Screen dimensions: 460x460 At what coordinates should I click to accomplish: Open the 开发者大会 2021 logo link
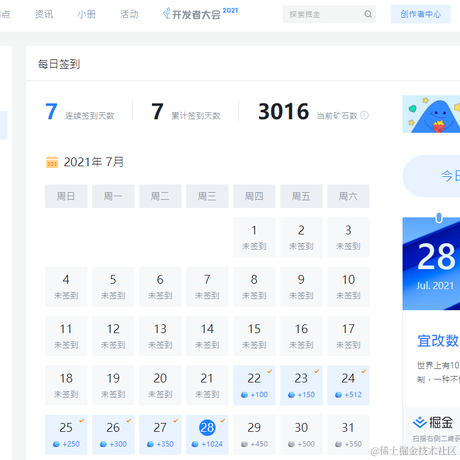point(200,14)
